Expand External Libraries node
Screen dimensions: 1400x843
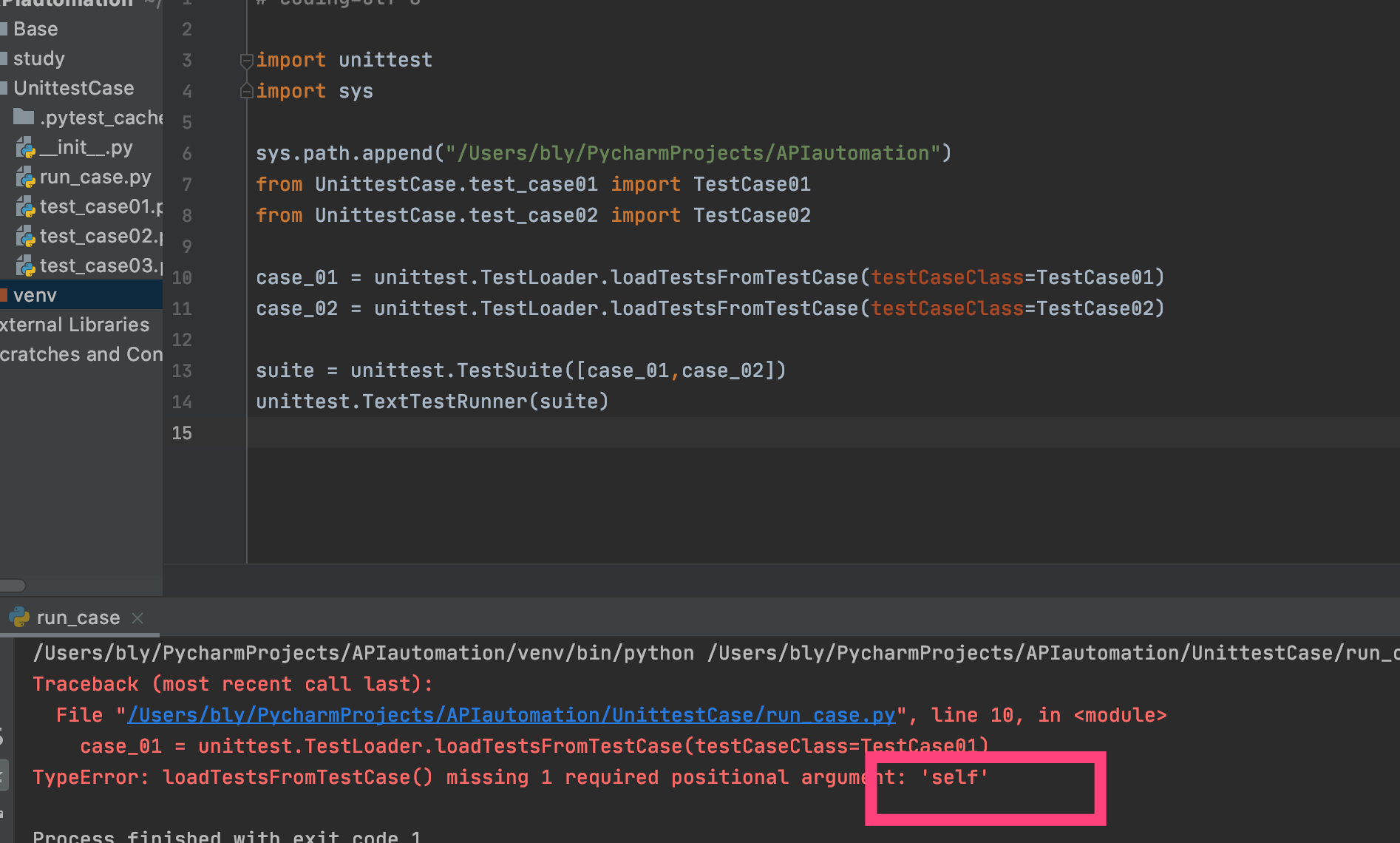pyautogui.click(x=75, y=325)
